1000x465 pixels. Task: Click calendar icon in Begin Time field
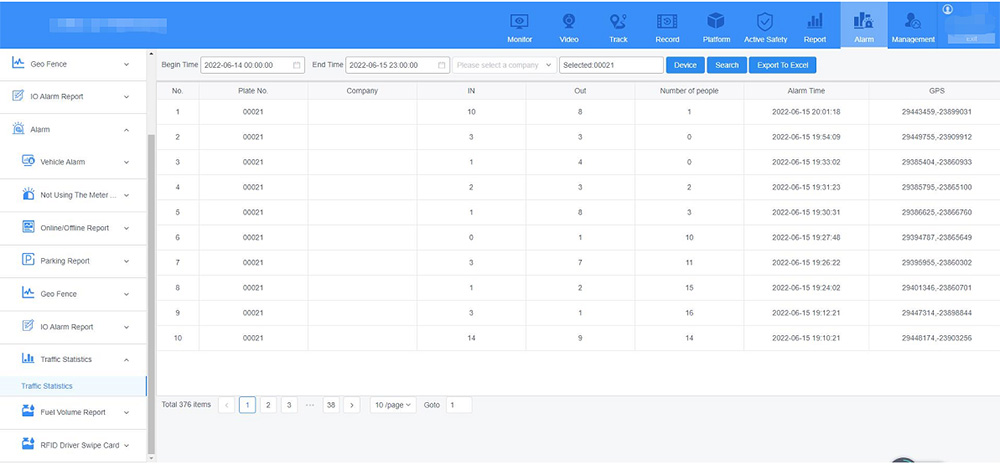(x=297, y=65)
